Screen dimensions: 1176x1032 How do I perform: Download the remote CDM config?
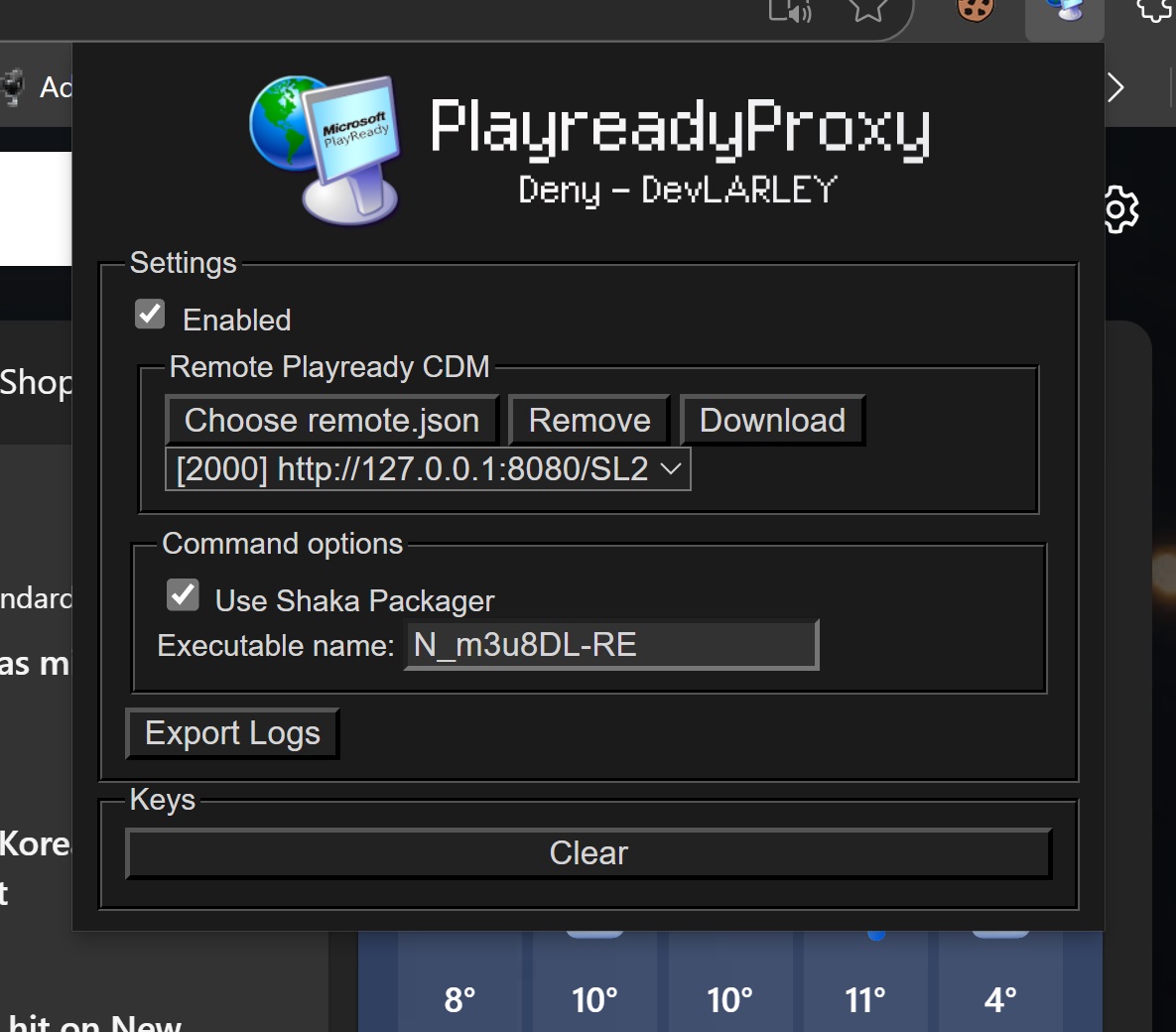coord(772,420)
